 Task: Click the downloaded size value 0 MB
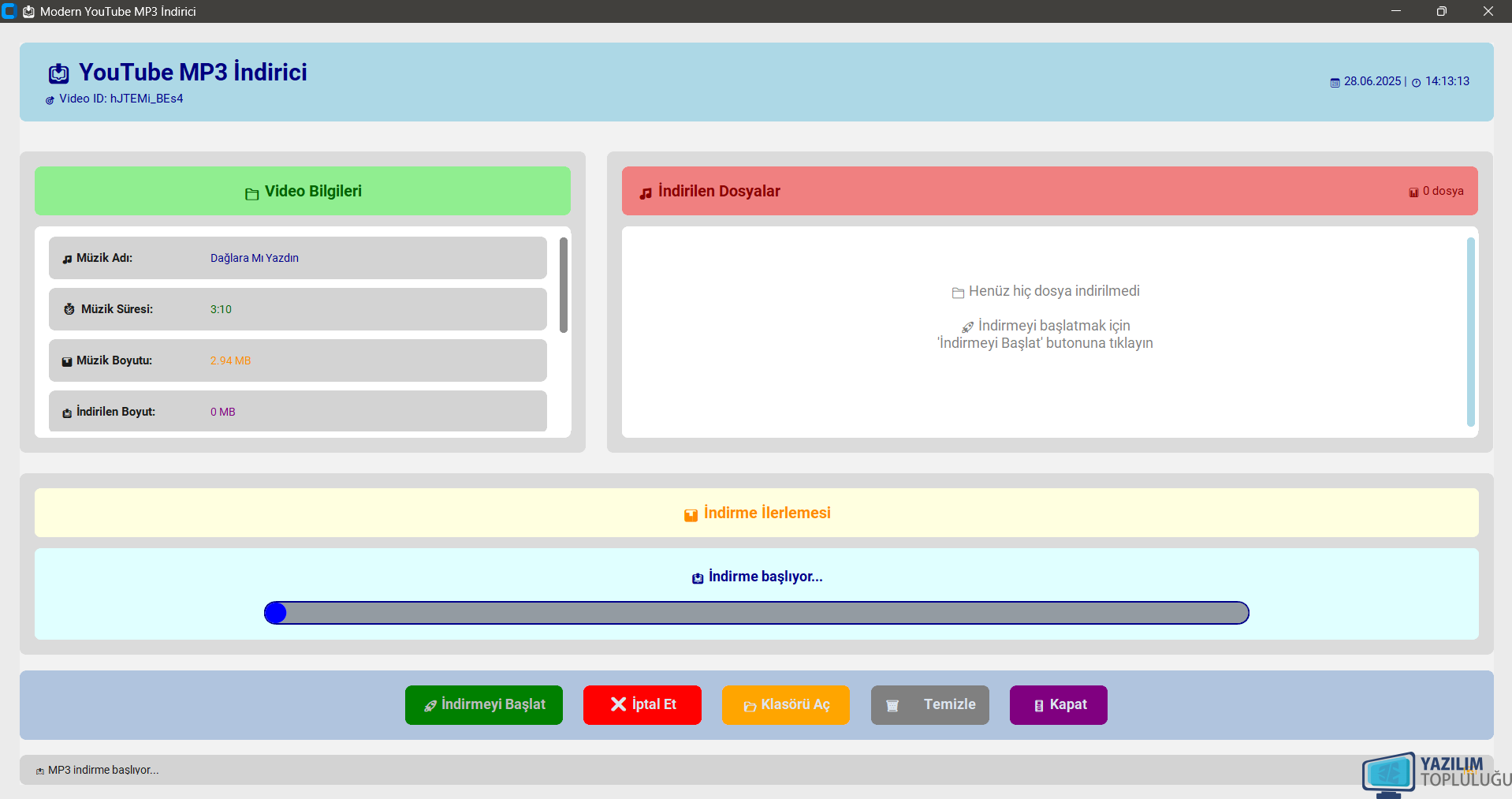pyautogui.click(x=223, y=412)
